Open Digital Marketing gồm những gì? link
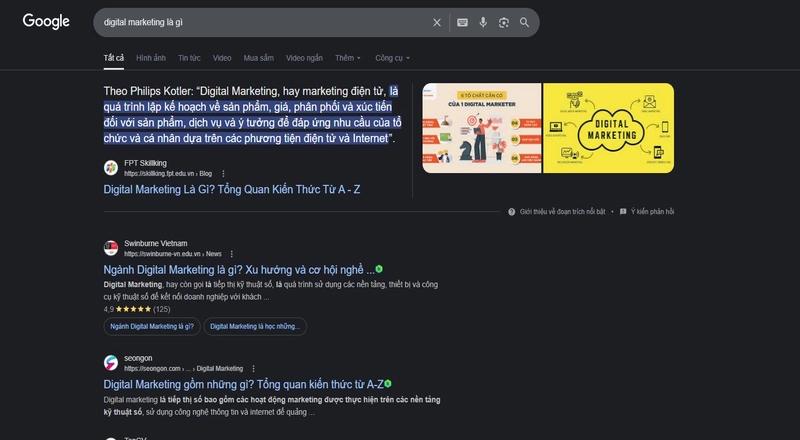The width and height of the screenshot is (800, 440). [243, 384]
